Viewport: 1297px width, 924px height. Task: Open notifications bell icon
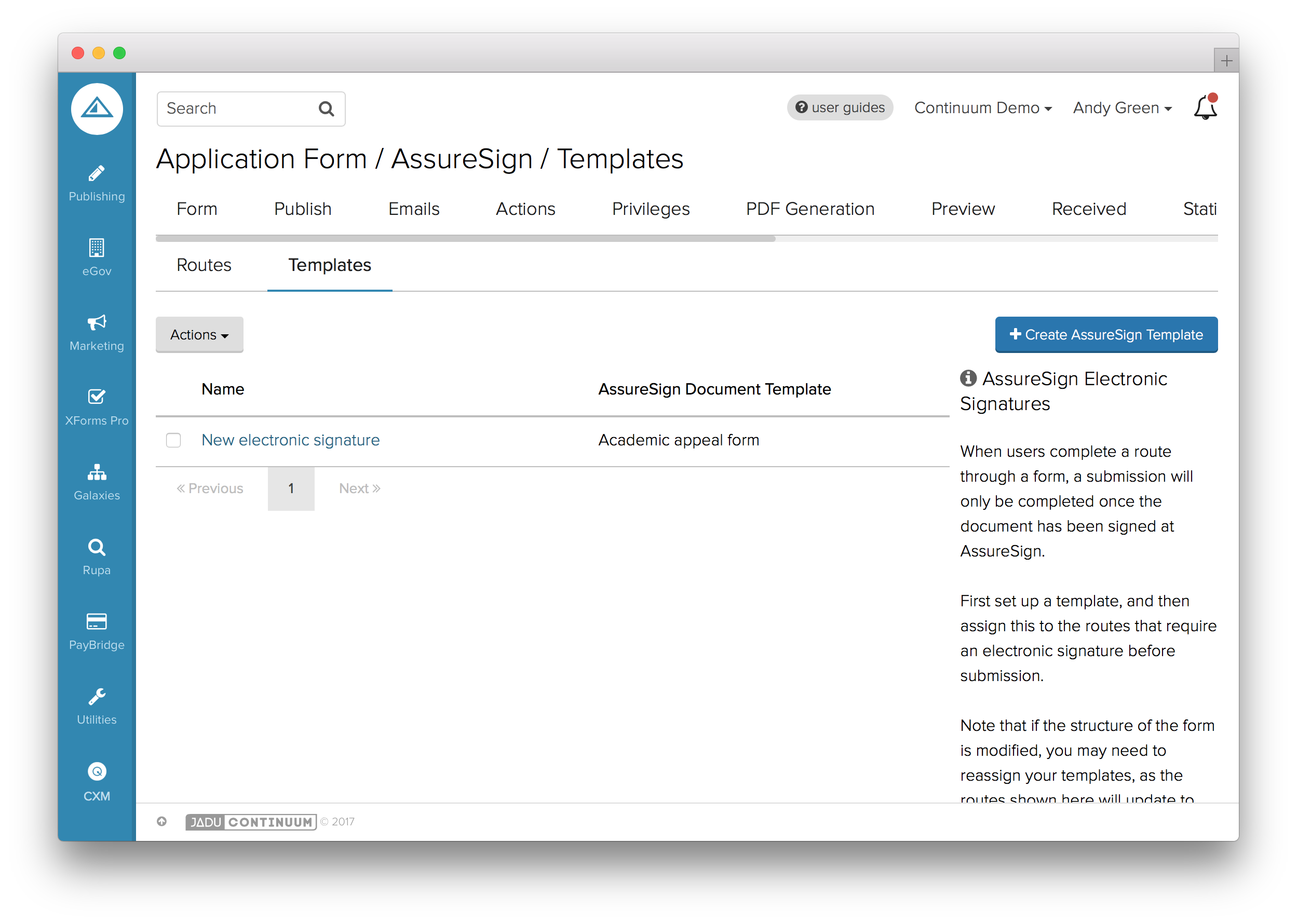tap(1205, 107)
